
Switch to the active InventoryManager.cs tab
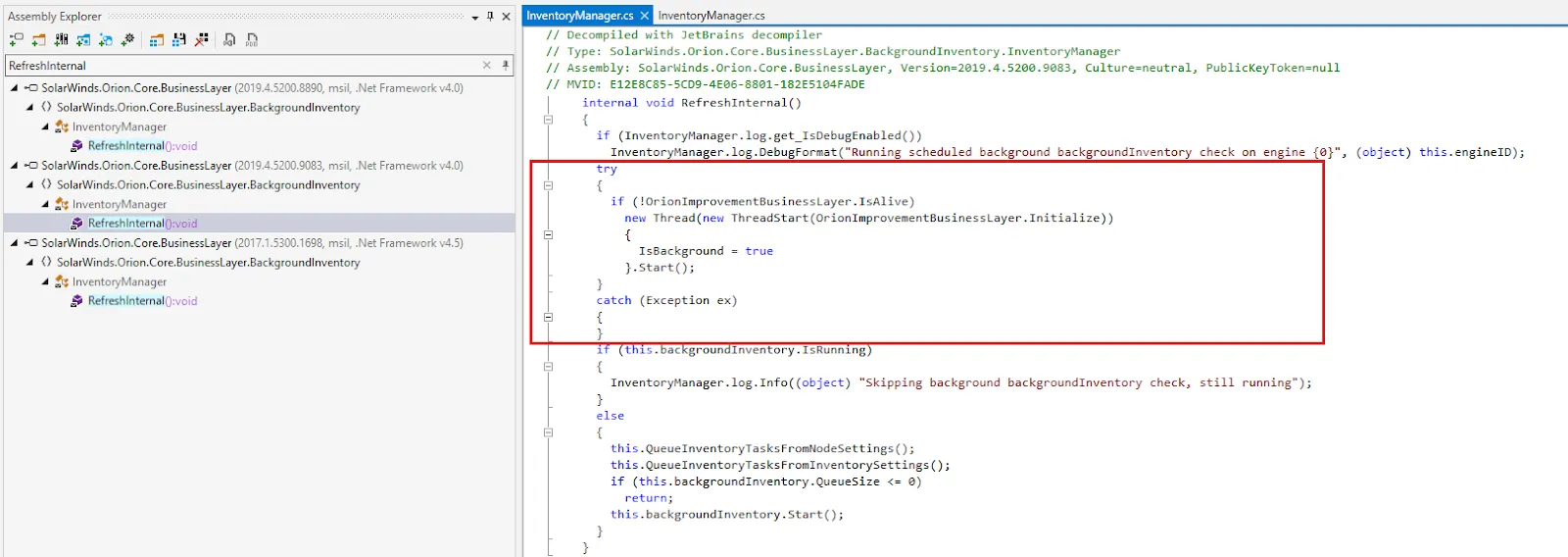click(x=580, y=16)
